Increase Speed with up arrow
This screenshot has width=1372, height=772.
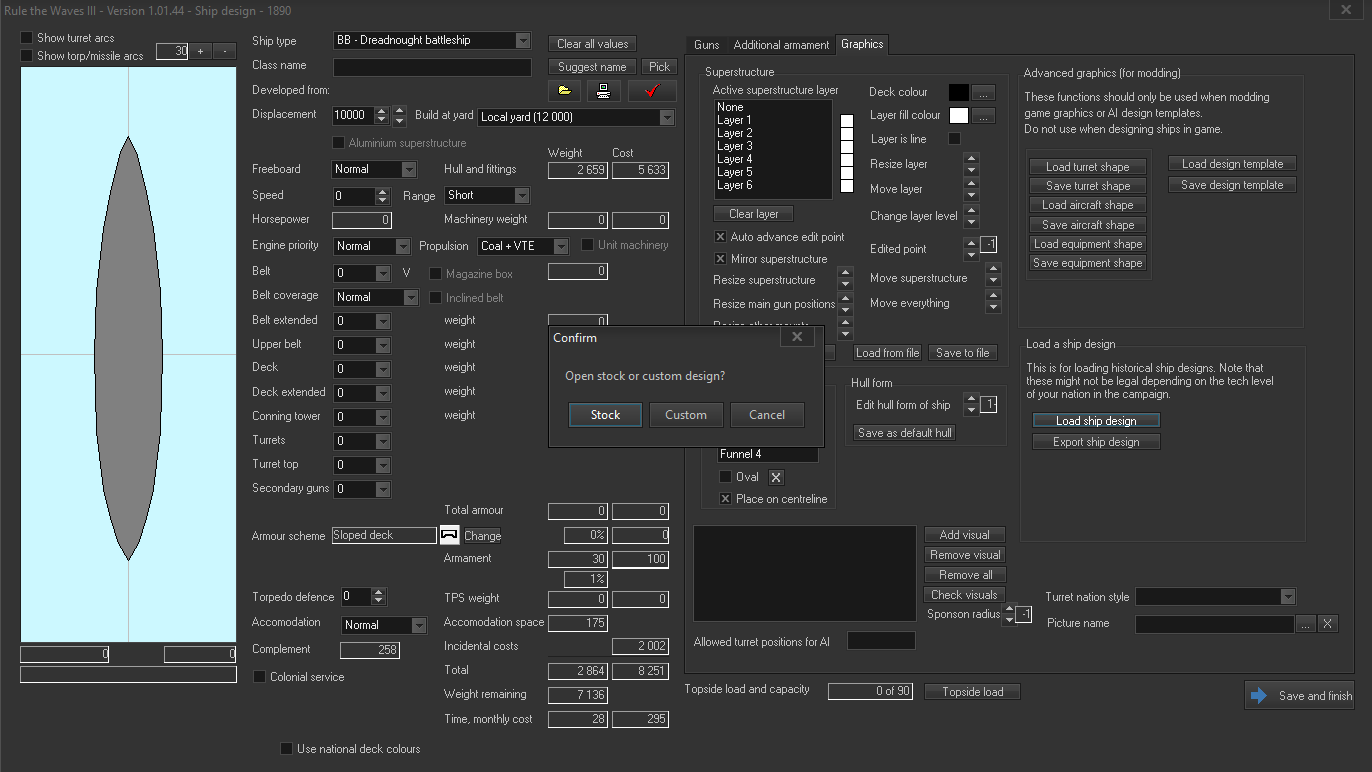pos(382,191)
